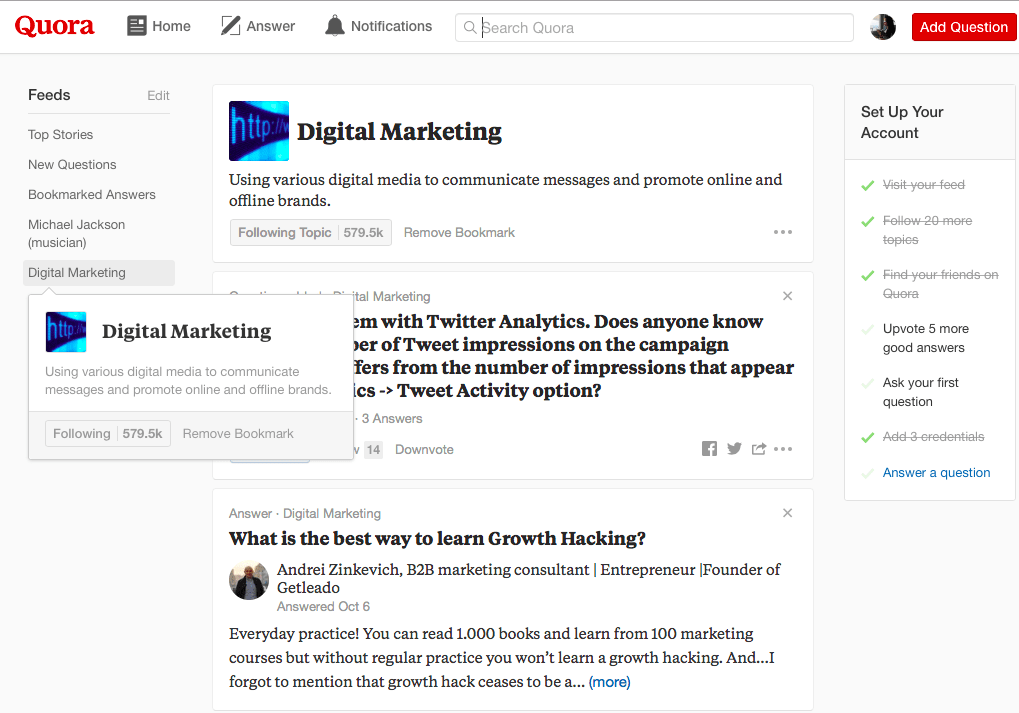Click the Ask your first question item
This screenshot has height=713, width=1019.
tap(920, 392)
